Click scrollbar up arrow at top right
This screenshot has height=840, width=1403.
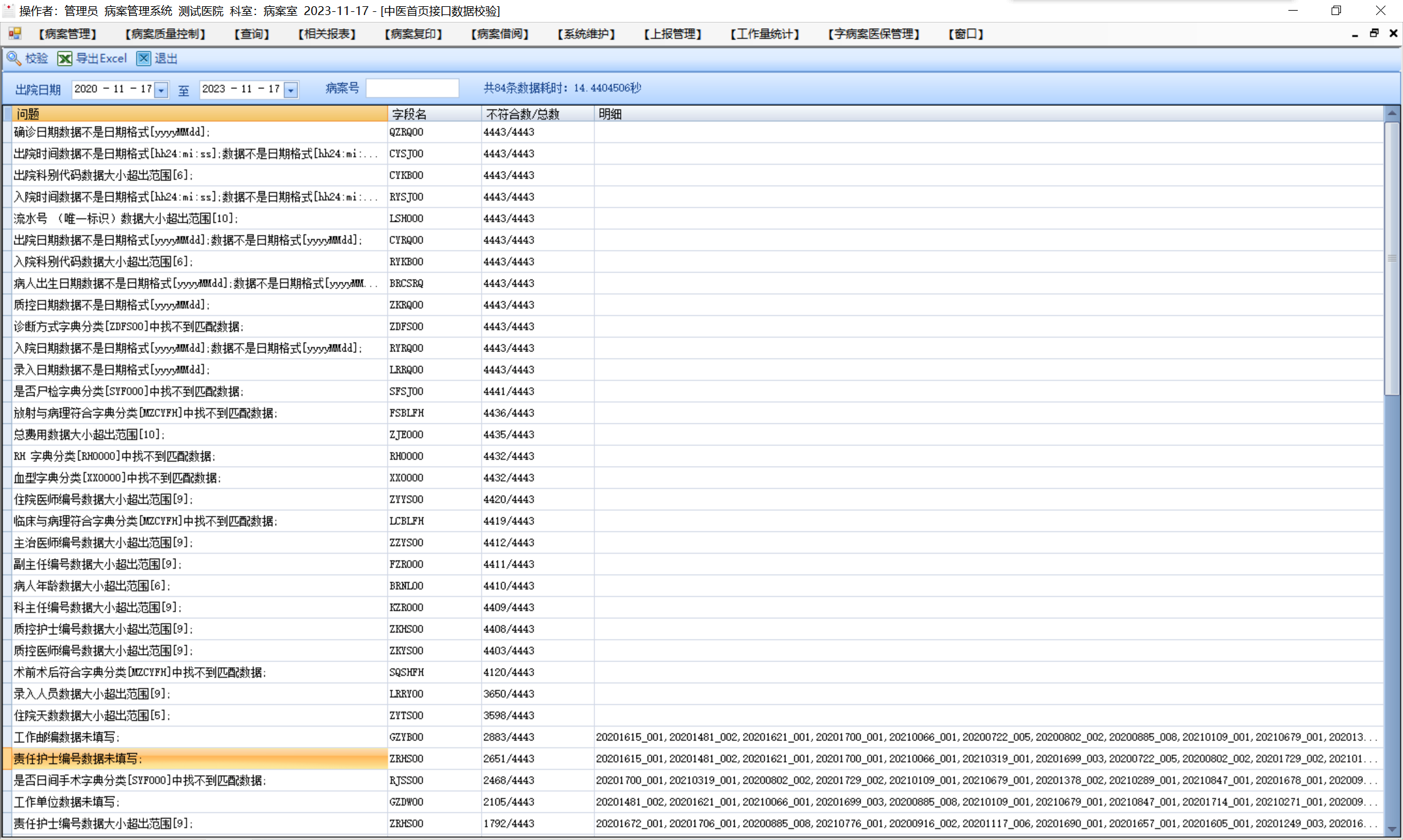1392,113
